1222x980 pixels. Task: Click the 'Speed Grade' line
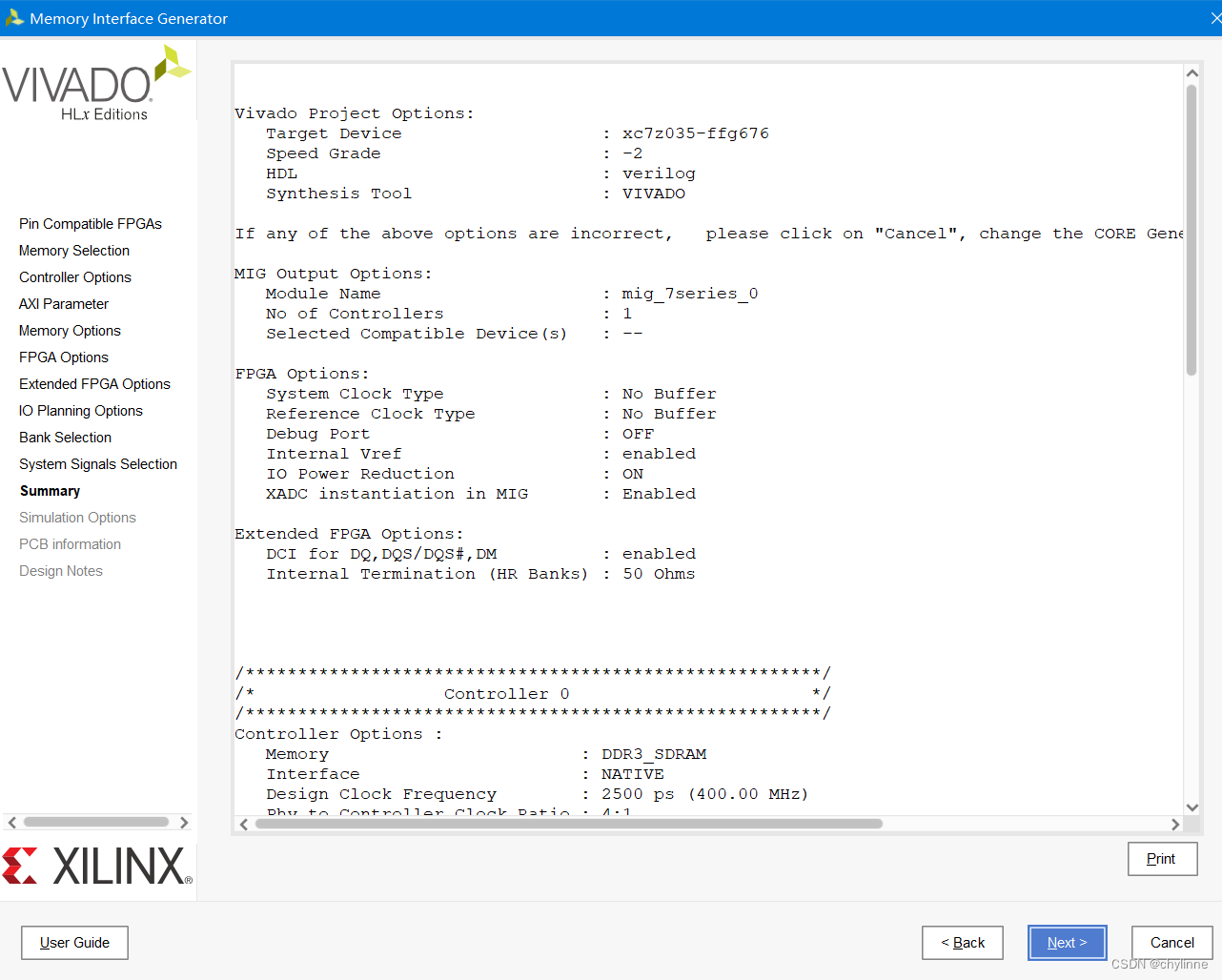(x=455, y=153)
